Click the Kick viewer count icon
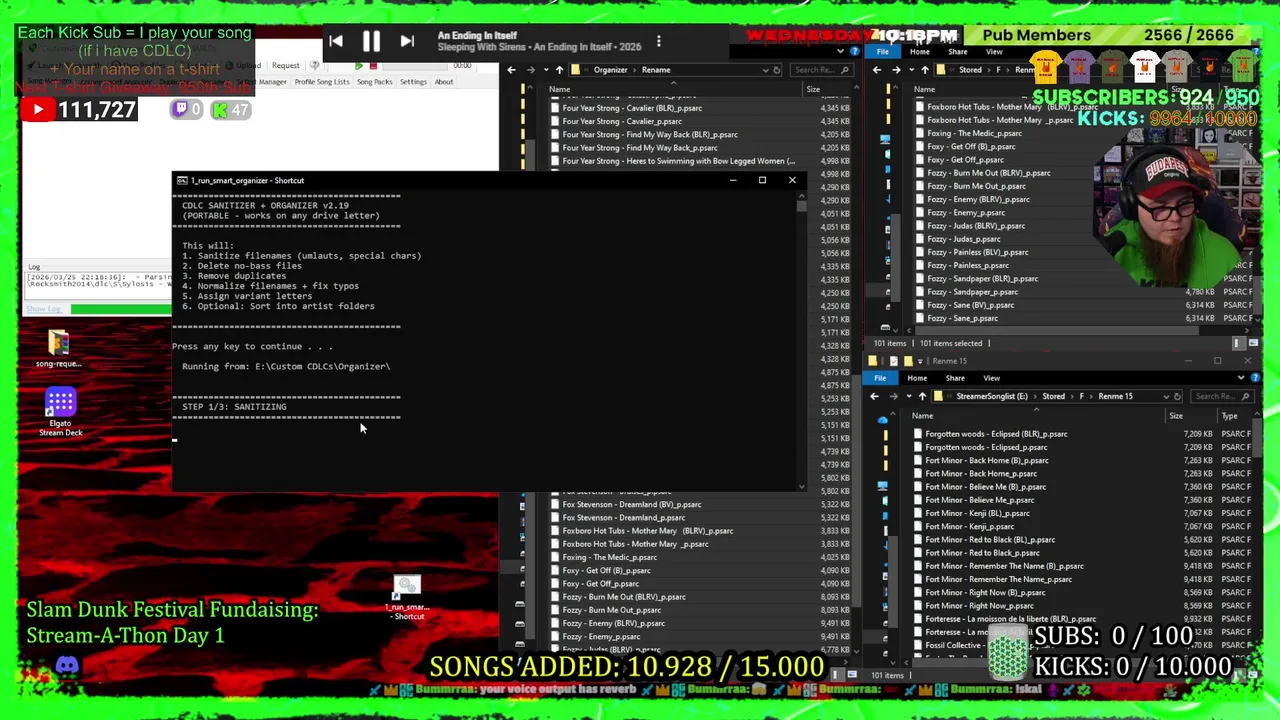 coord(220,110)
